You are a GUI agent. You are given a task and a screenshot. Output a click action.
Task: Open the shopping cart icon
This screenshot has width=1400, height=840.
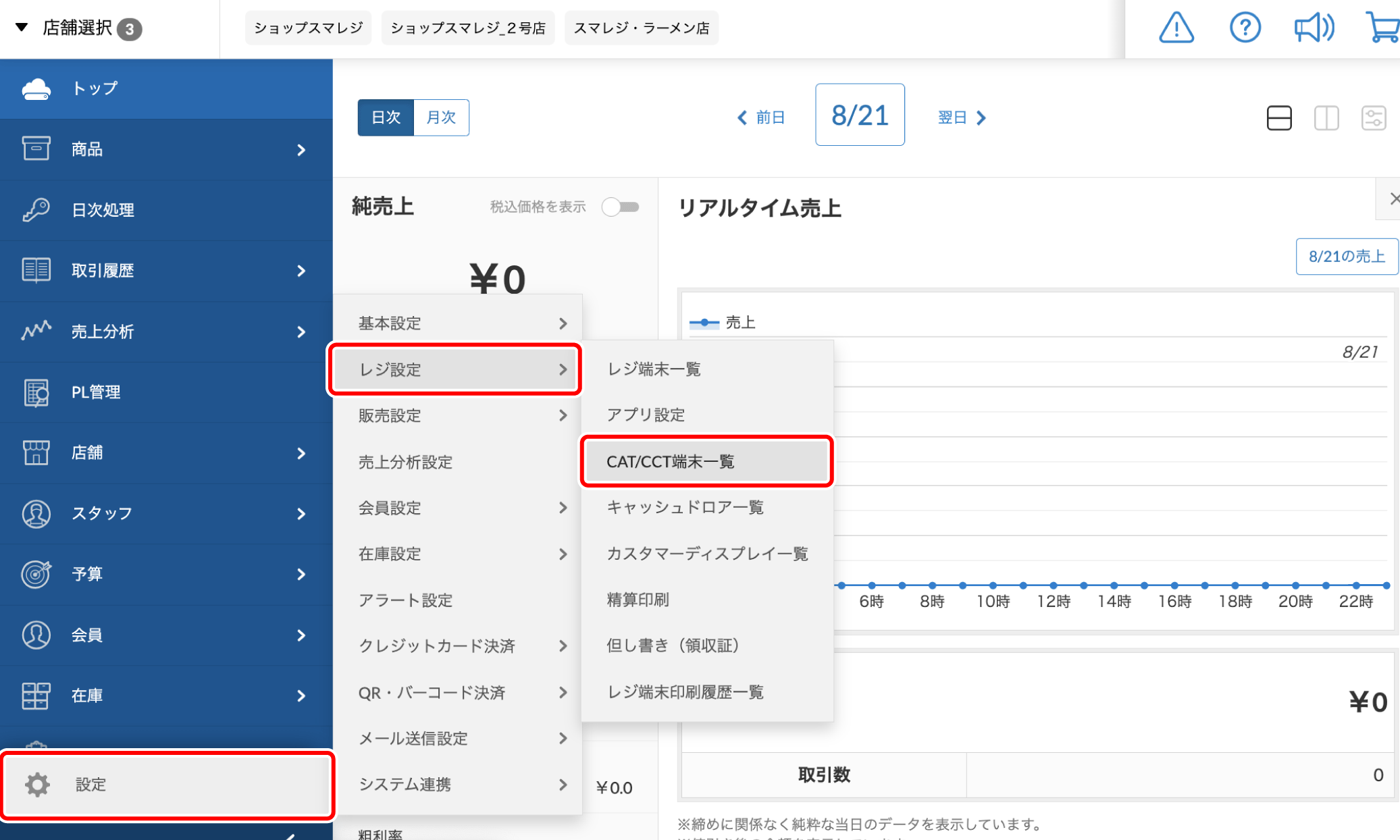[1382, 28]
